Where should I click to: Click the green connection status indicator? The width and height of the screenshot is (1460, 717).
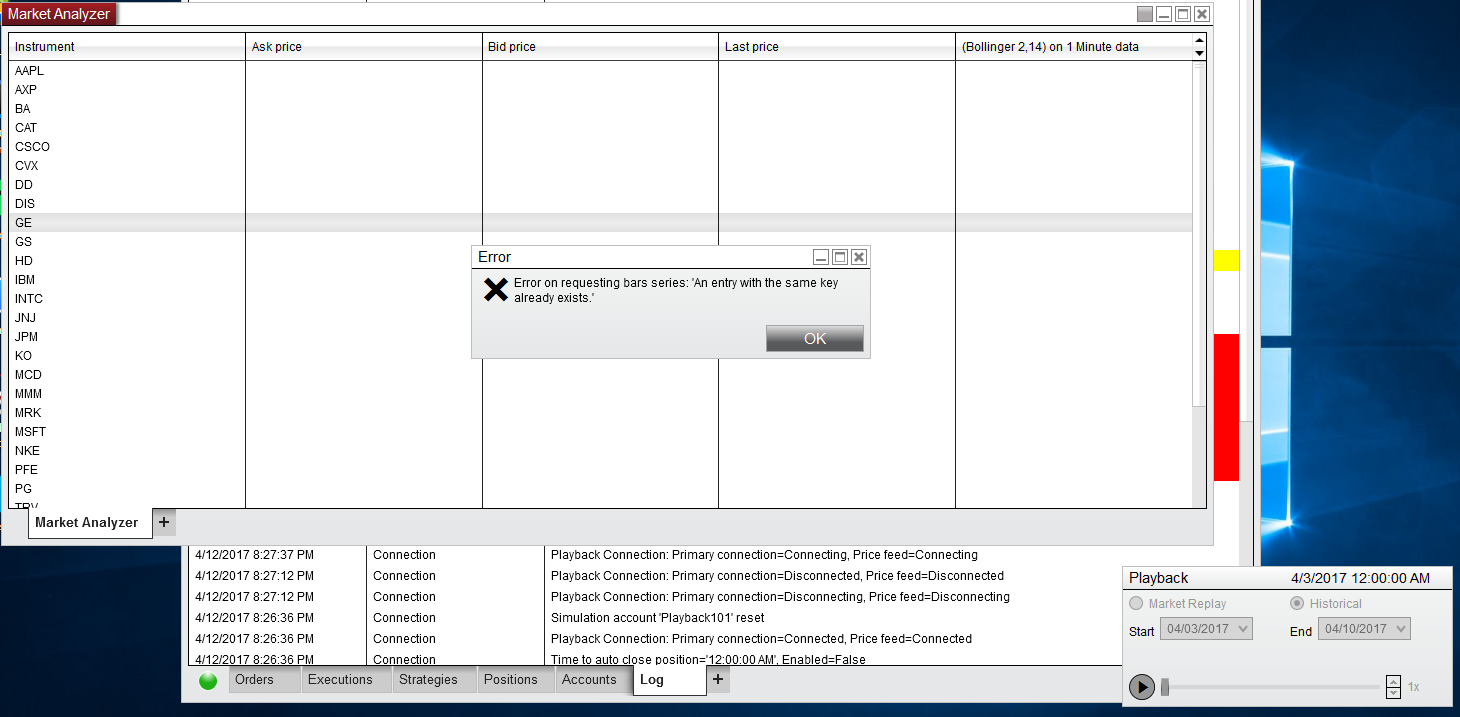[208, 681]
